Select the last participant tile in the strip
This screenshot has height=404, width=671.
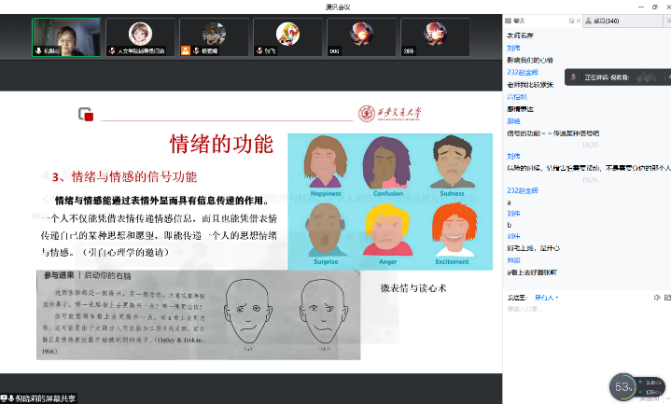(435, 37)
